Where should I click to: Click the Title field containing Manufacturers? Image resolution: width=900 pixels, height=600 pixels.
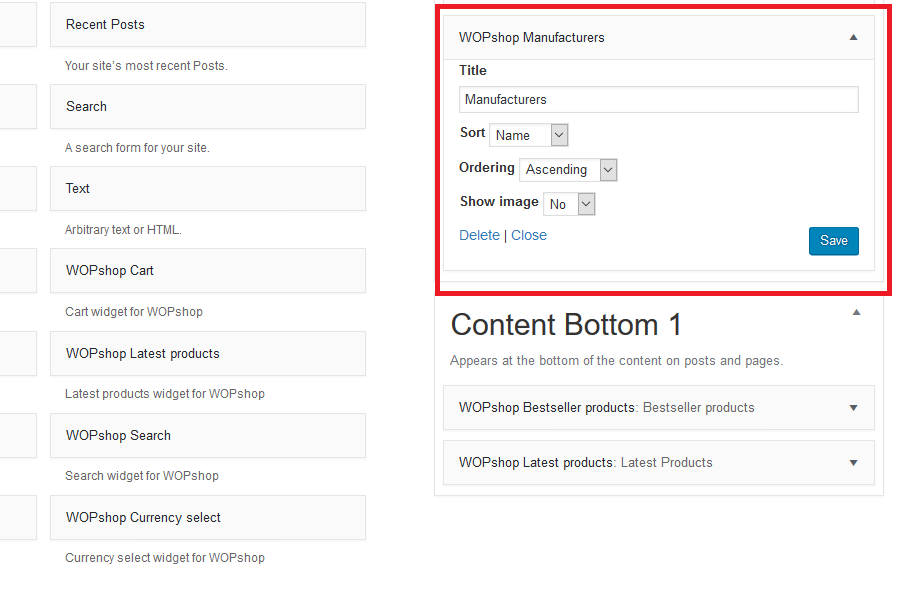(x=658, y=100)
